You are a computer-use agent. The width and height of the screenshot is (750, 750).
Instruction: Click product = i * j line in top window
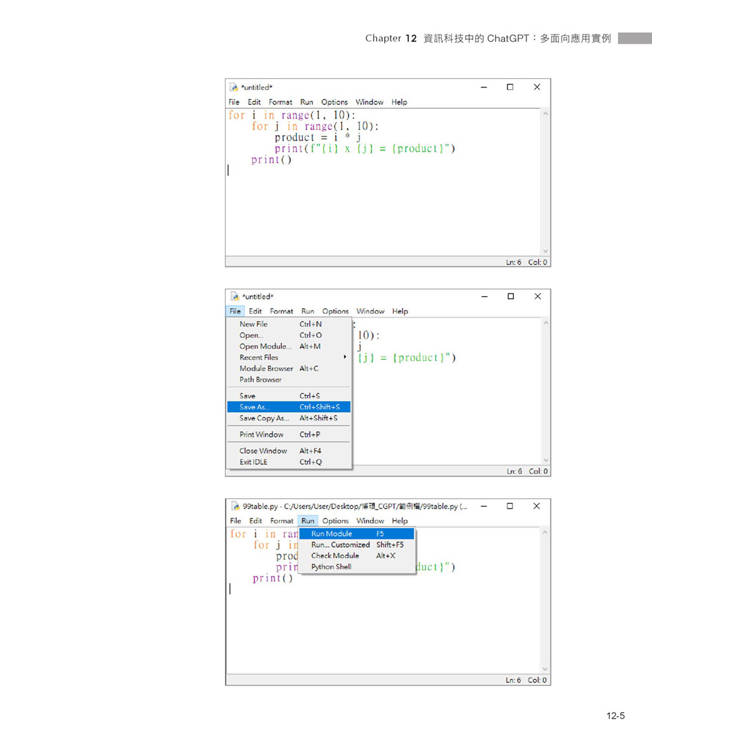318,138
